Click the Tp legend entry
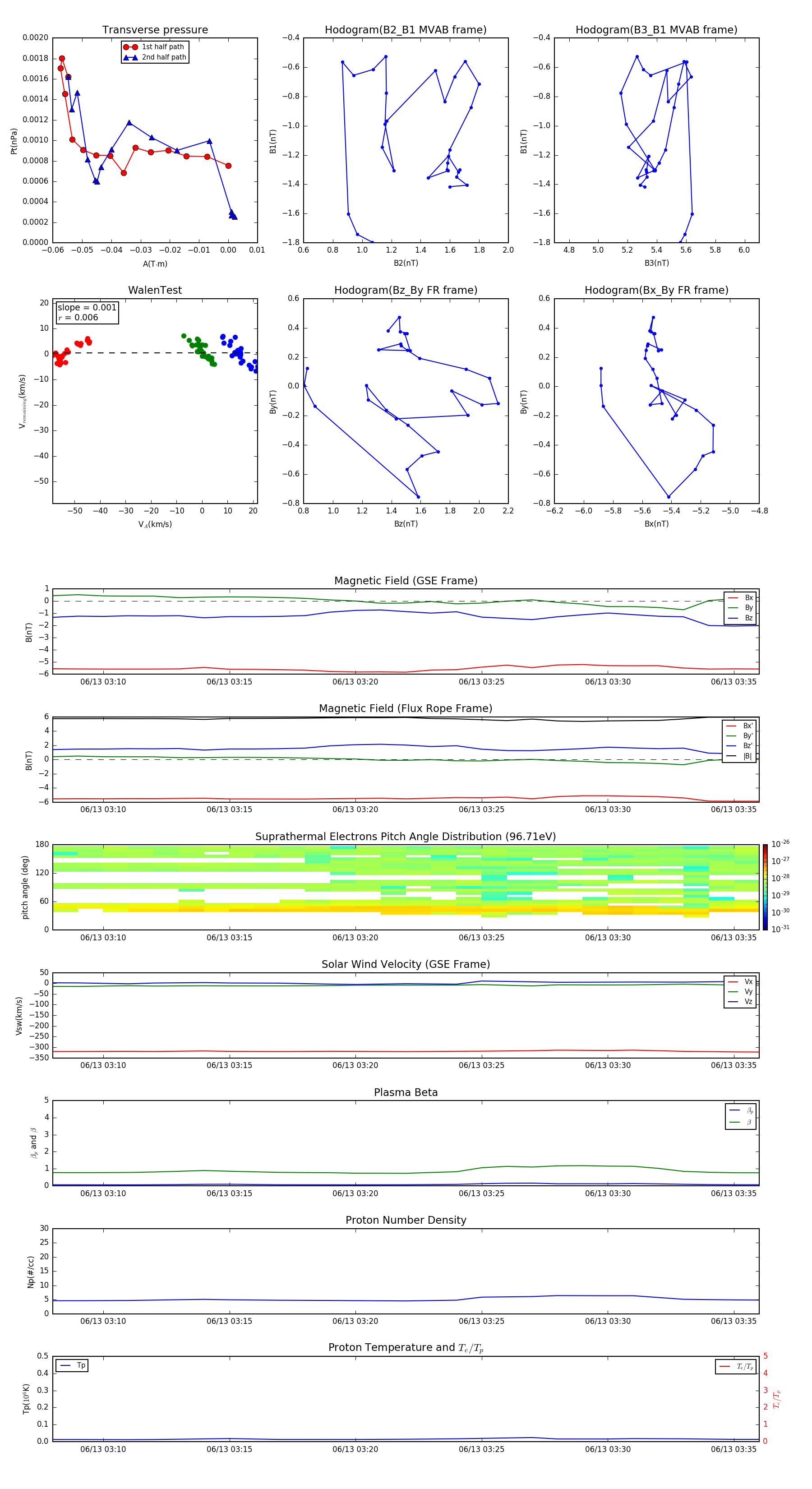The height and width of the screenshot is (1489, 812). (x=72, y=1366)
